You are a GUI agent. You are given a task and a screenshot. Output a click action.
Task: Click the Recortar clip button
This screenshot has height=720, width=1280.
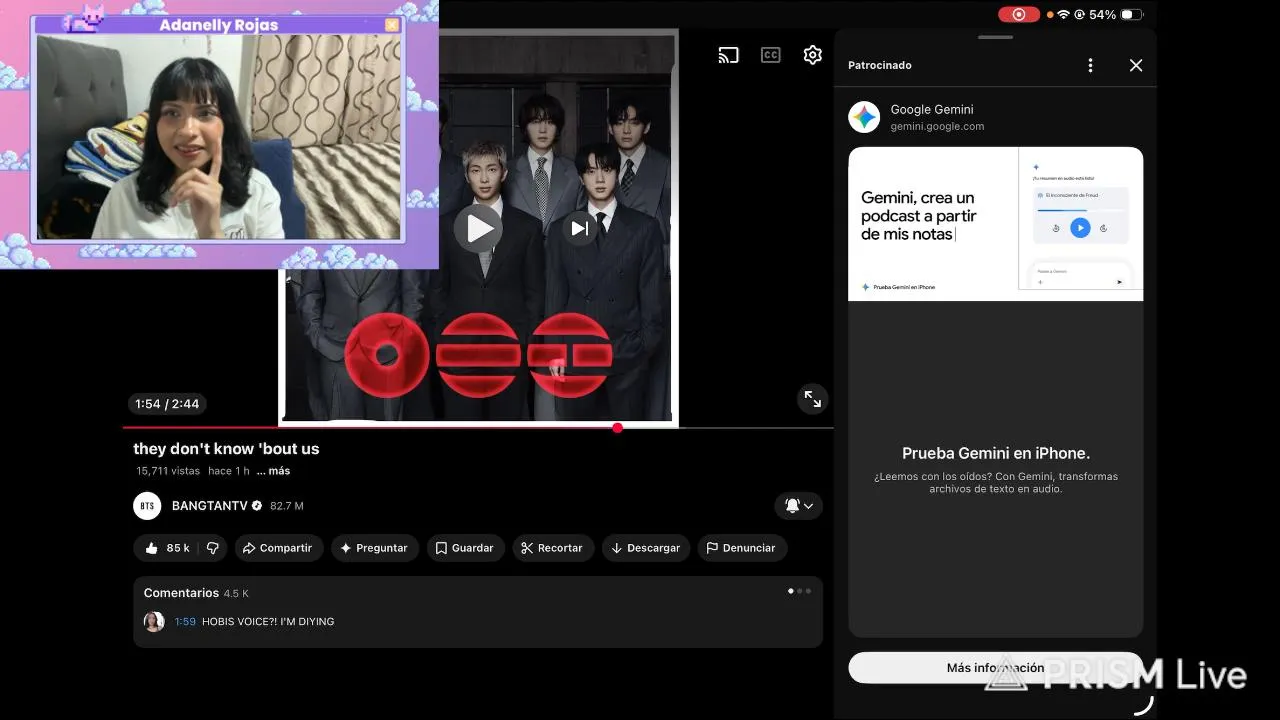(553, 548)
